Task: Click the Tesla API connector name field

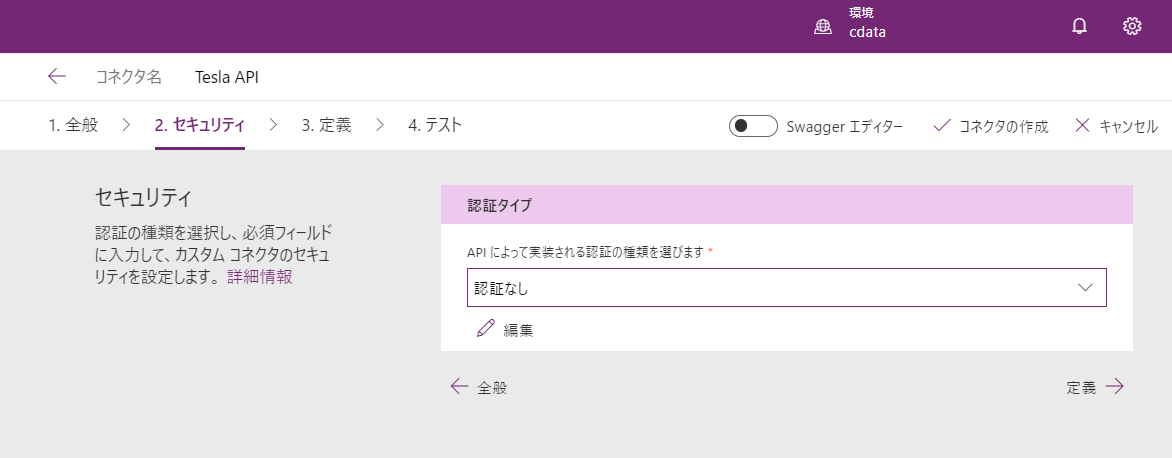Action: pos(227,77)
